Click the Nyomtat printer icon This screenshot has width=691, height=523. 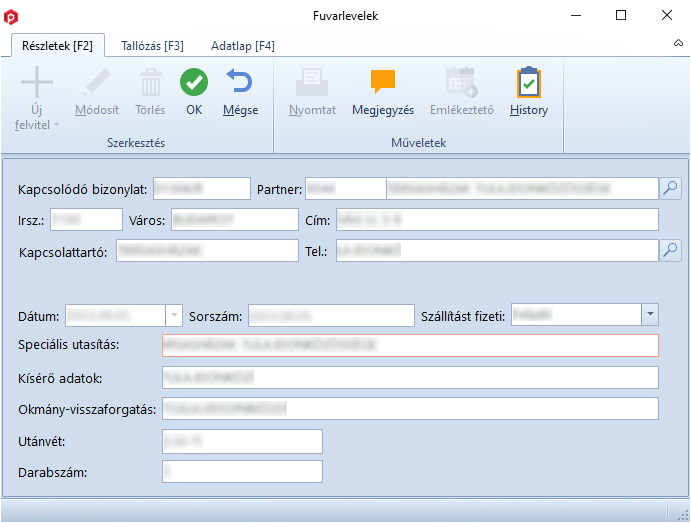tap(312, 82)
